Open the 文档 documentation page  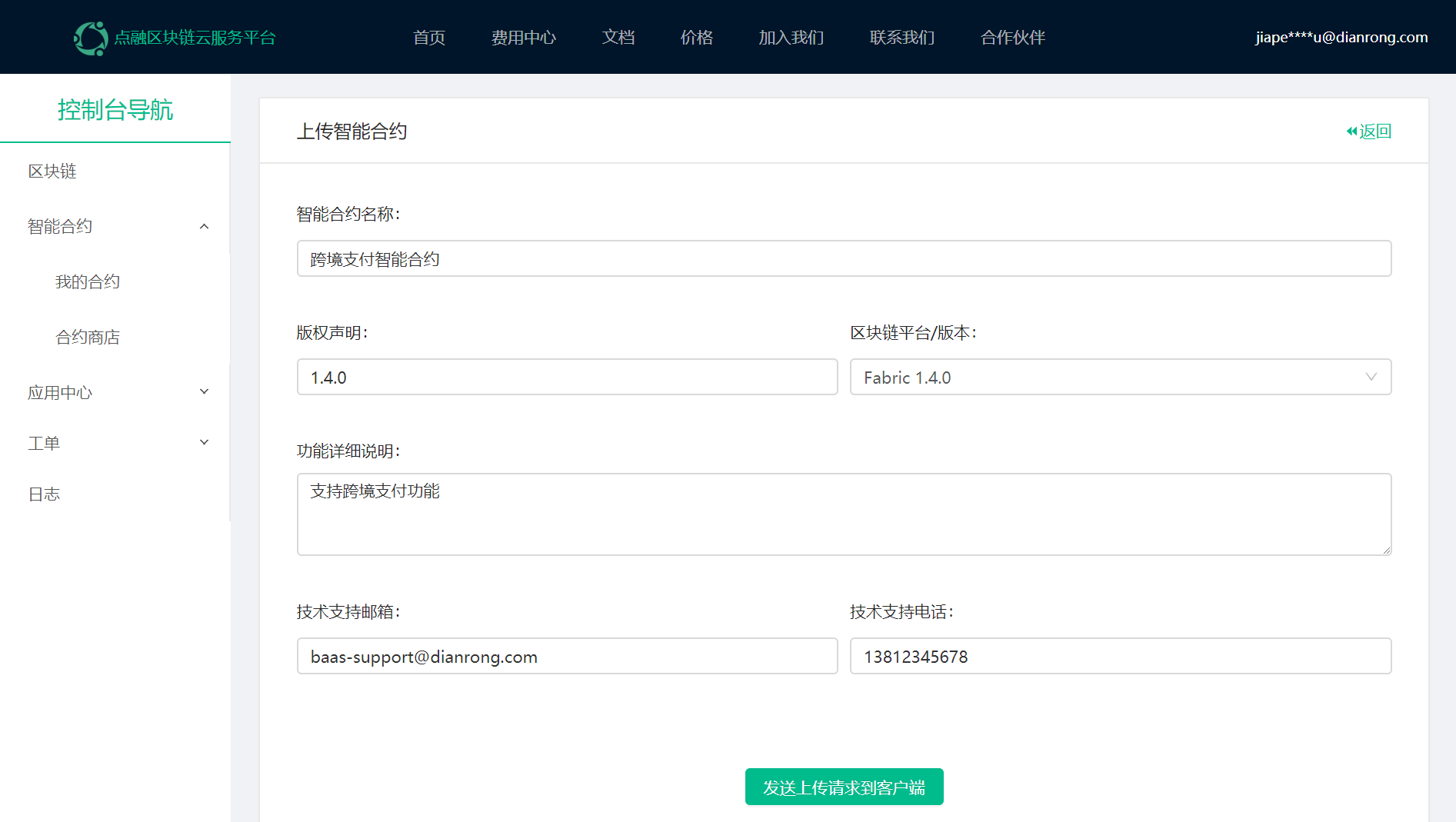618,37
